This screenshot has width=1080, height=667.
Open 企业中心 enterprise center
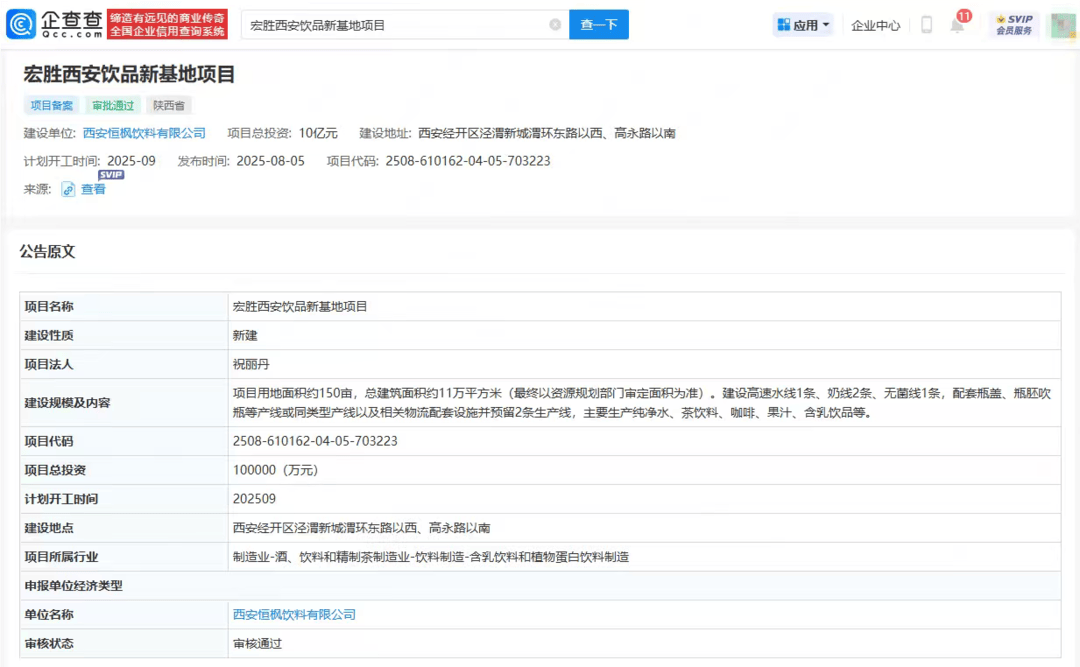tap(876, 24)
